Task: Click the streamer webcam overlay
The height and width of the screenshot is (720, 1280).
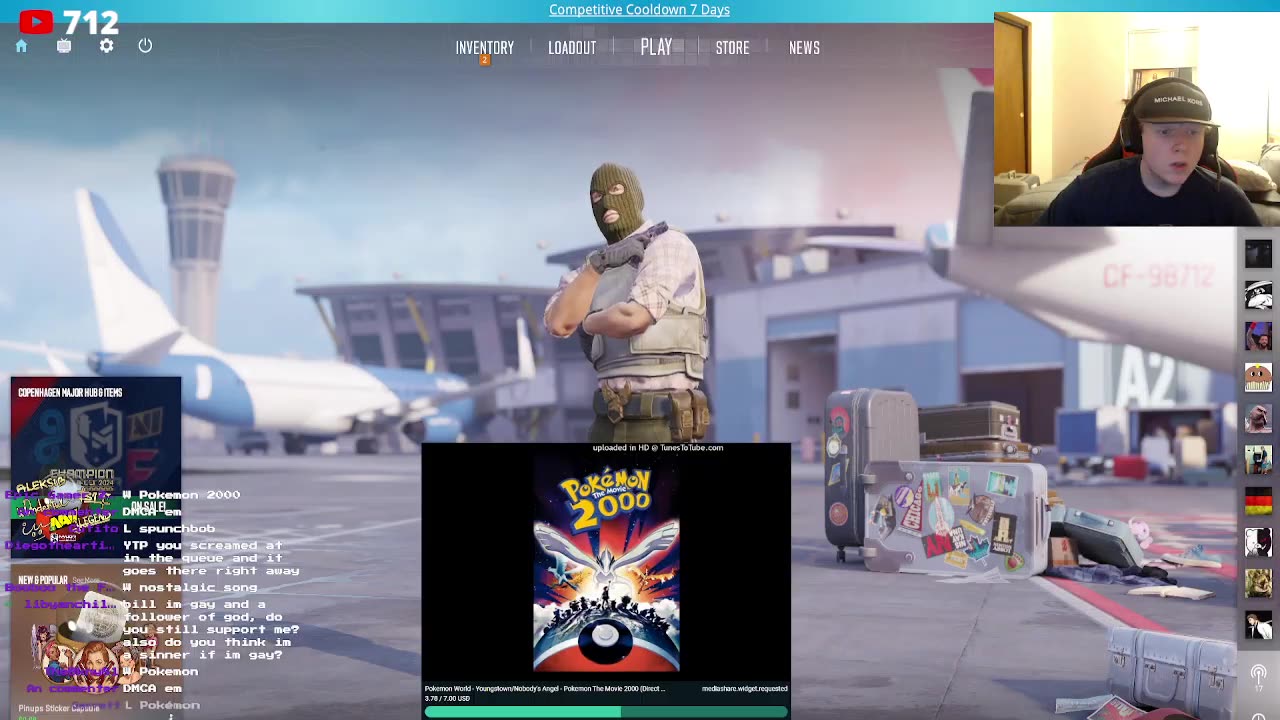Action: (1137, 119)
